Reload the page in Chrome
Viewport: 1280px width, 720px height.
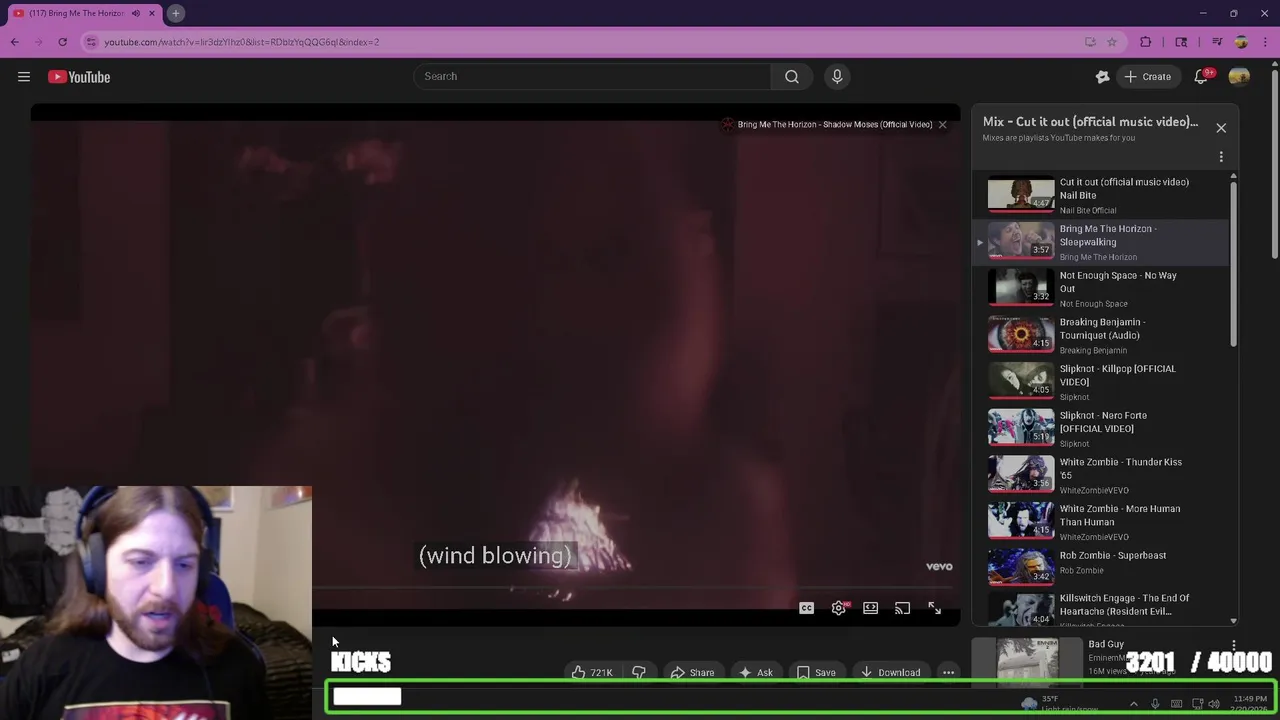[x=62, y=42]
